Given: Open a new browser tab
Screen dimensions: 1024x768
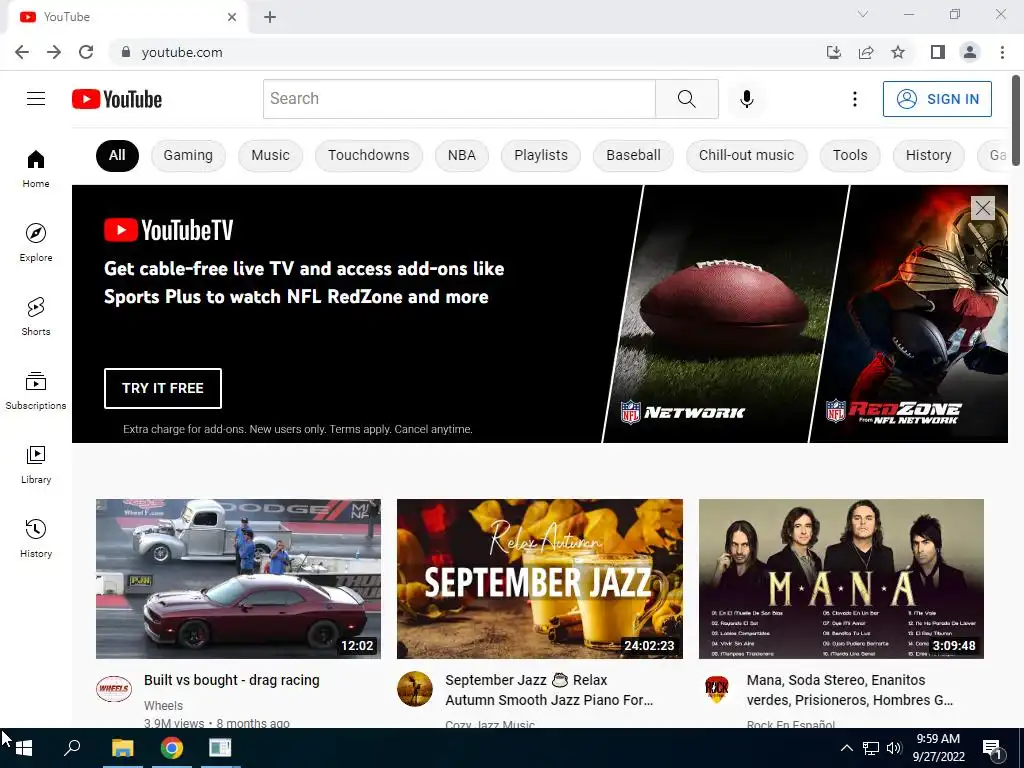Looking at the screenshot, I should pos(270,17).
